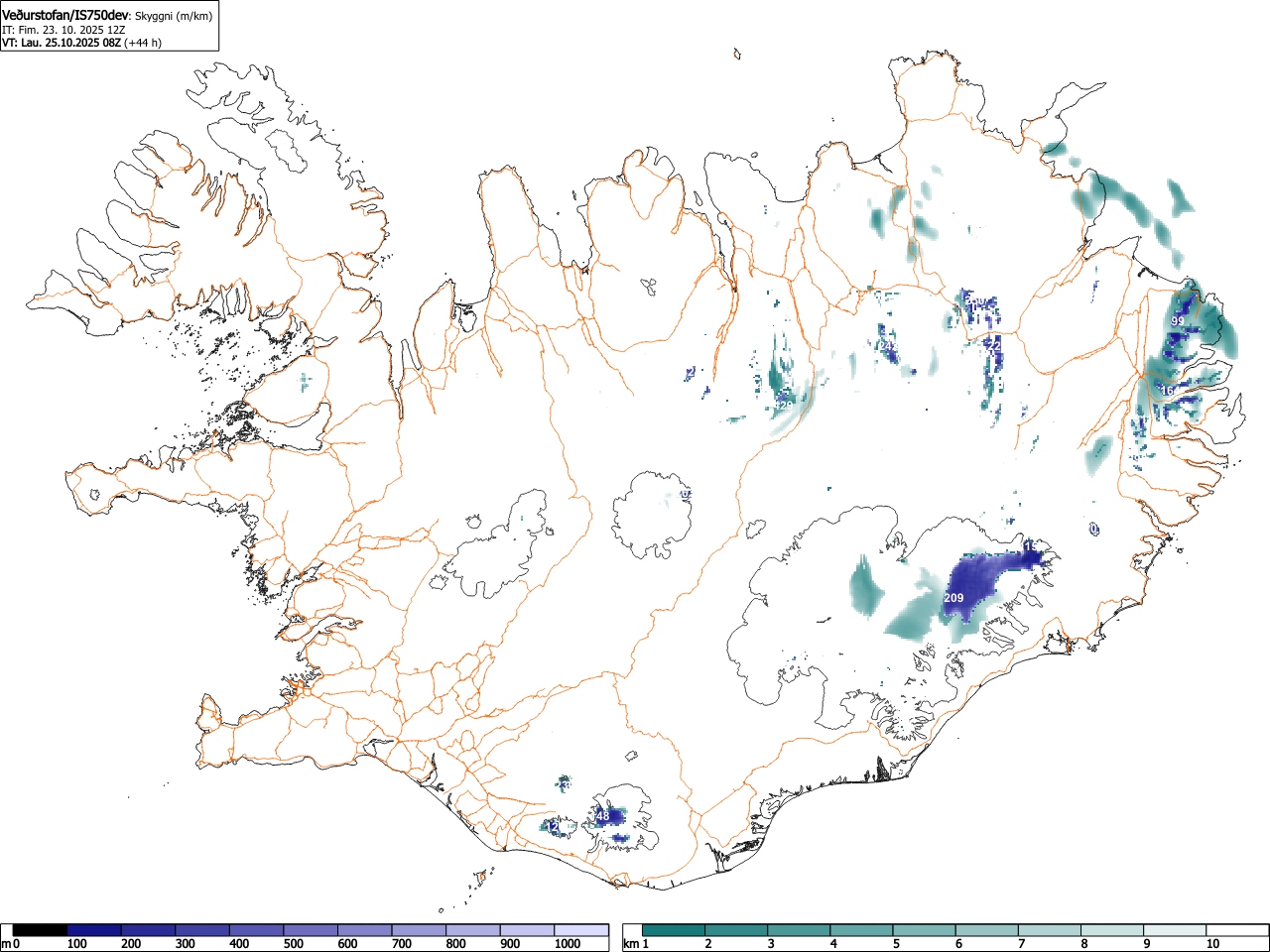Image resolution: width=1270 pixels, height=952 pixels.
Task: Click the legend tick label 500
Action: [294, 944]
